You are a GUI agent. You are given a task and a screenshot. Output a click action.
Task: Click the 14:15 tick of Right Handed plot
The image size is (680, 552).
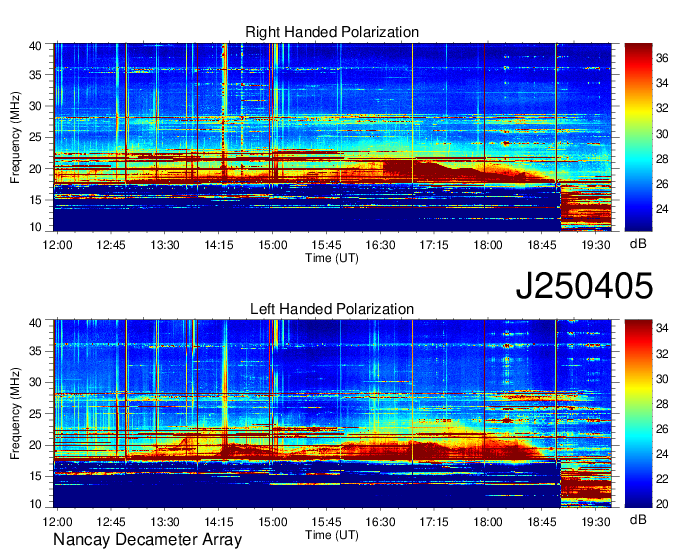219,245
